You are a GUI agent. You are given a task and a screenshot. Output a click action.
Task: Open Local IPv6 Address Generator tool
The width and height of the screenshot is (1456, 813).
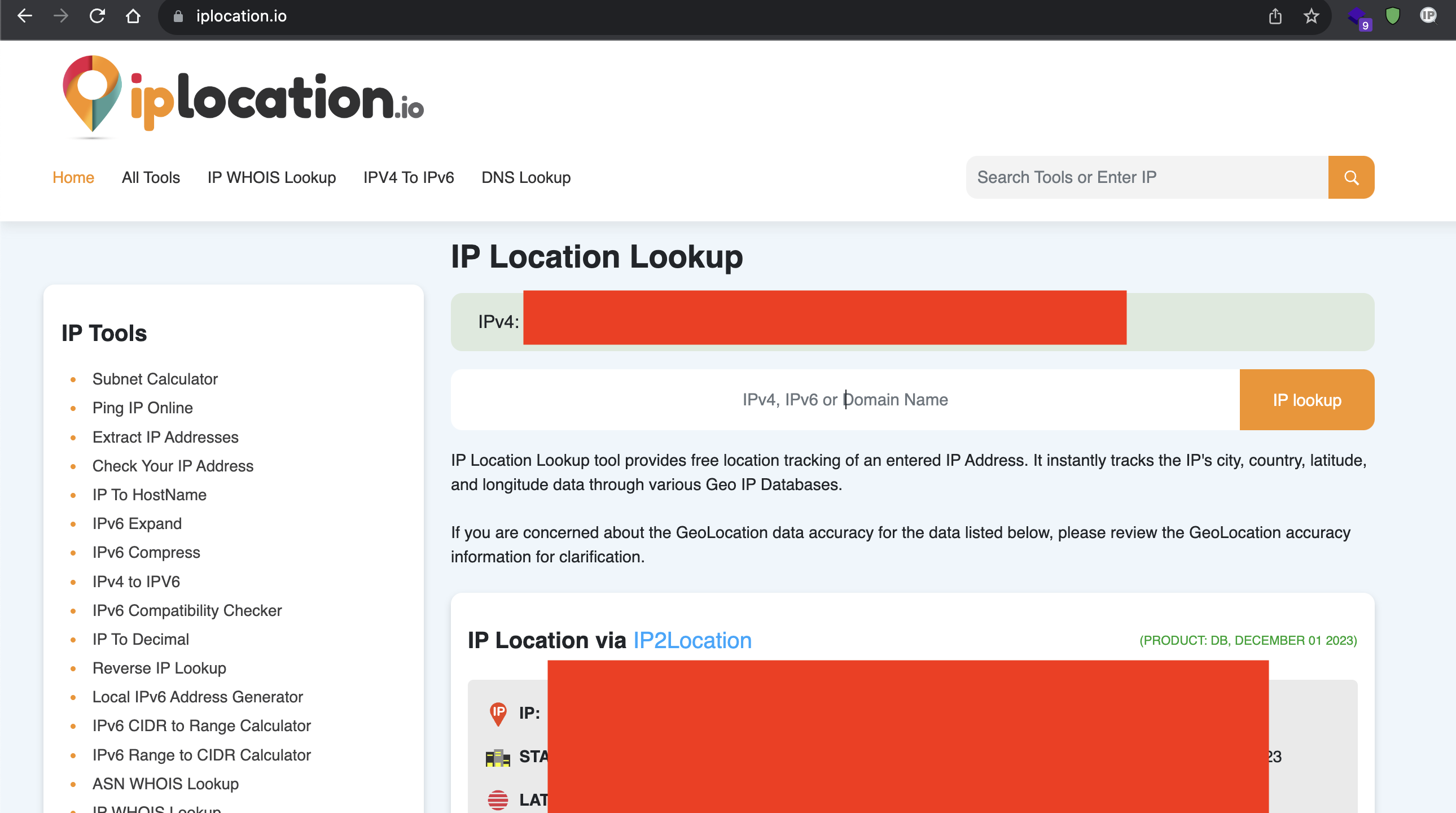[x=198, y=697]
